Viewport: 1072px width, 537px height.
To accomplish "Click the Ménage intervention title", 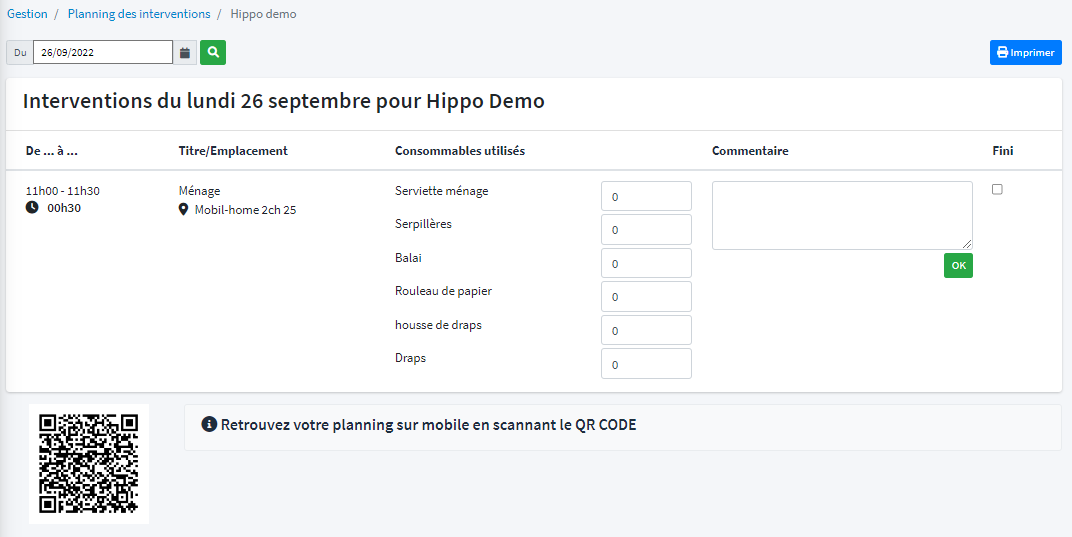I will (x=199, y=191).
